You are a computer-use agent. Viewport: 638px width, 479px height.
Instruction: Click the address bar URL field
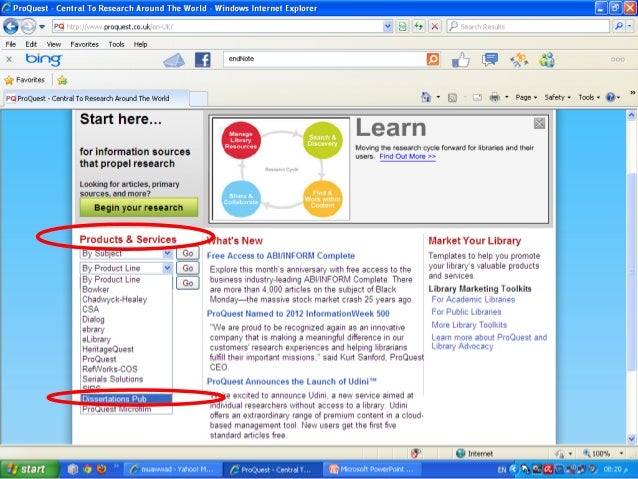tap(218, 27)
